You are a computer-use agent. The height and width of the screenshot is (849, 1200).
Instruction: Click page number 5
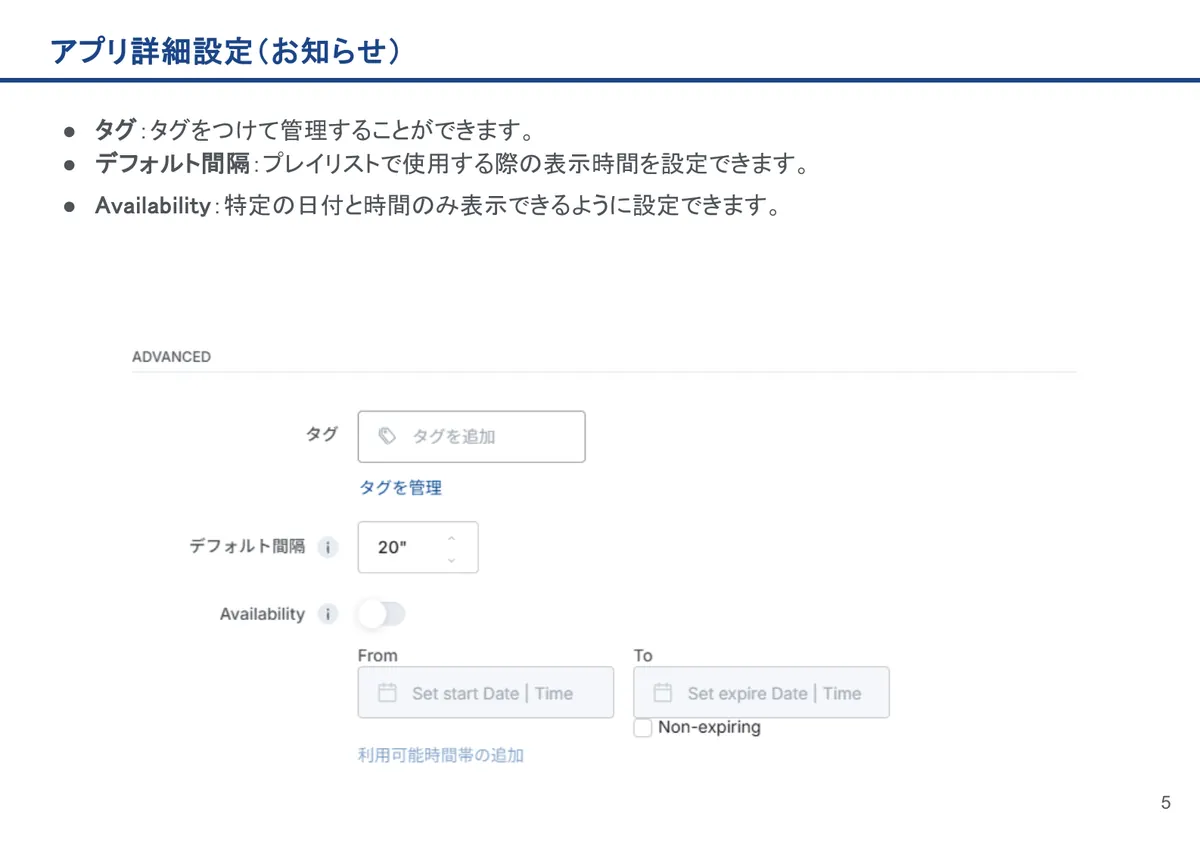1166,803
